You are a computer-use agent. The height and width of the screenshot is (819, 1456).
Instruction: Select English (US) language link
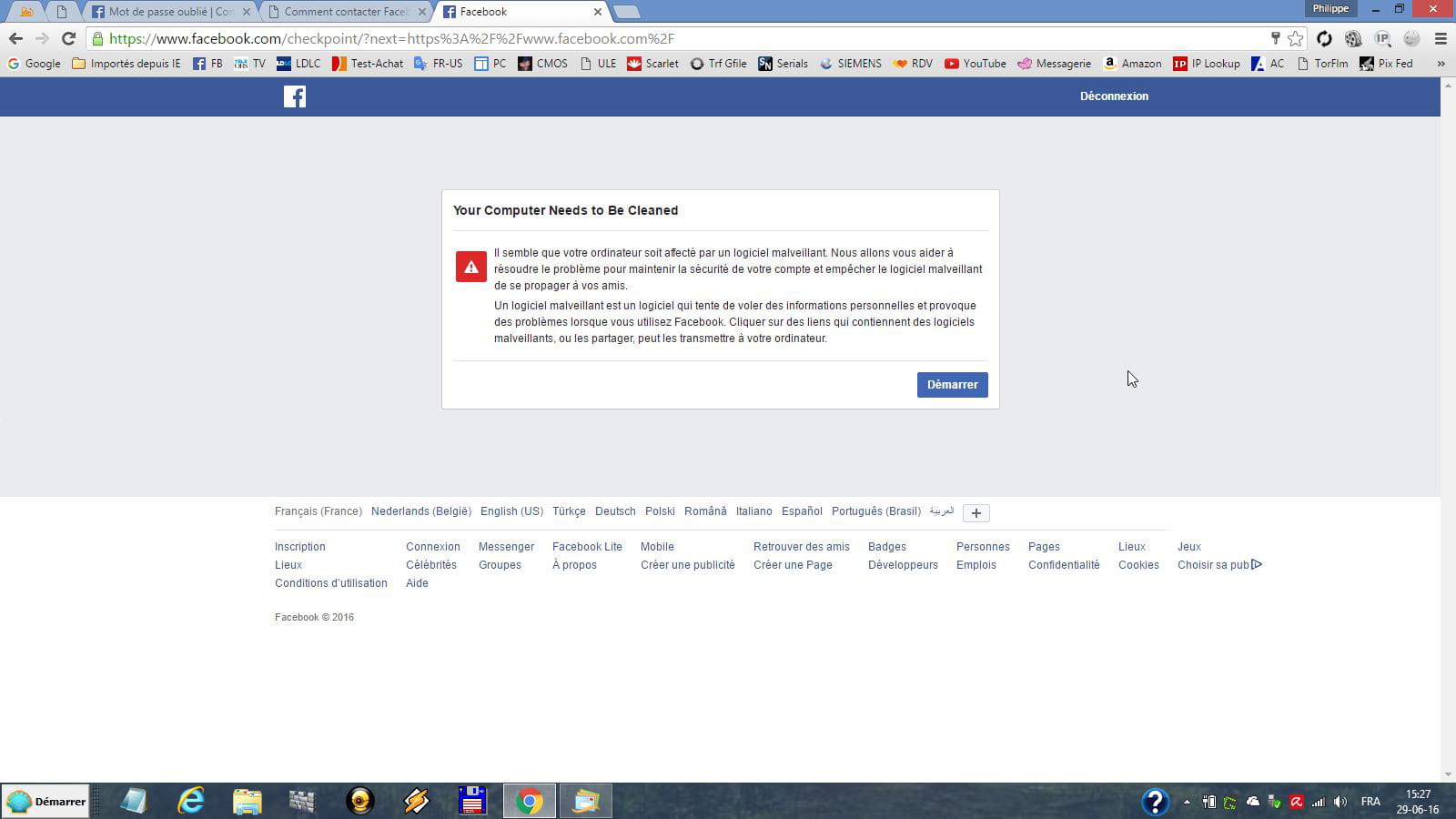(x=511, y=511)
